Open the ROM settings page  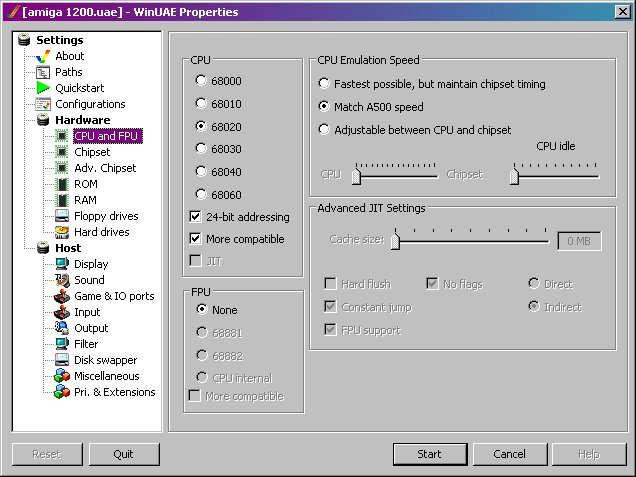click(x=86, y=184)
